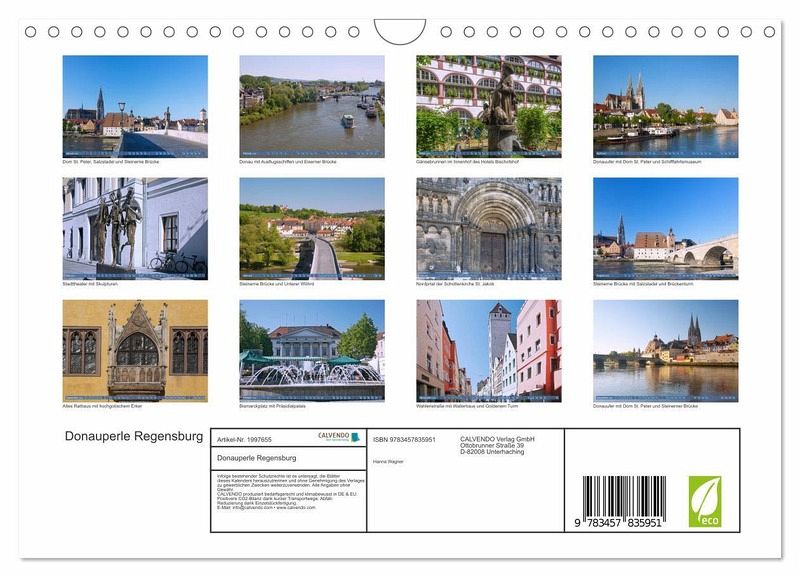Click author name 'Hanna Wagner'
Image resolution: width=800 pixels, height=577 pixels.
point(388,462)
